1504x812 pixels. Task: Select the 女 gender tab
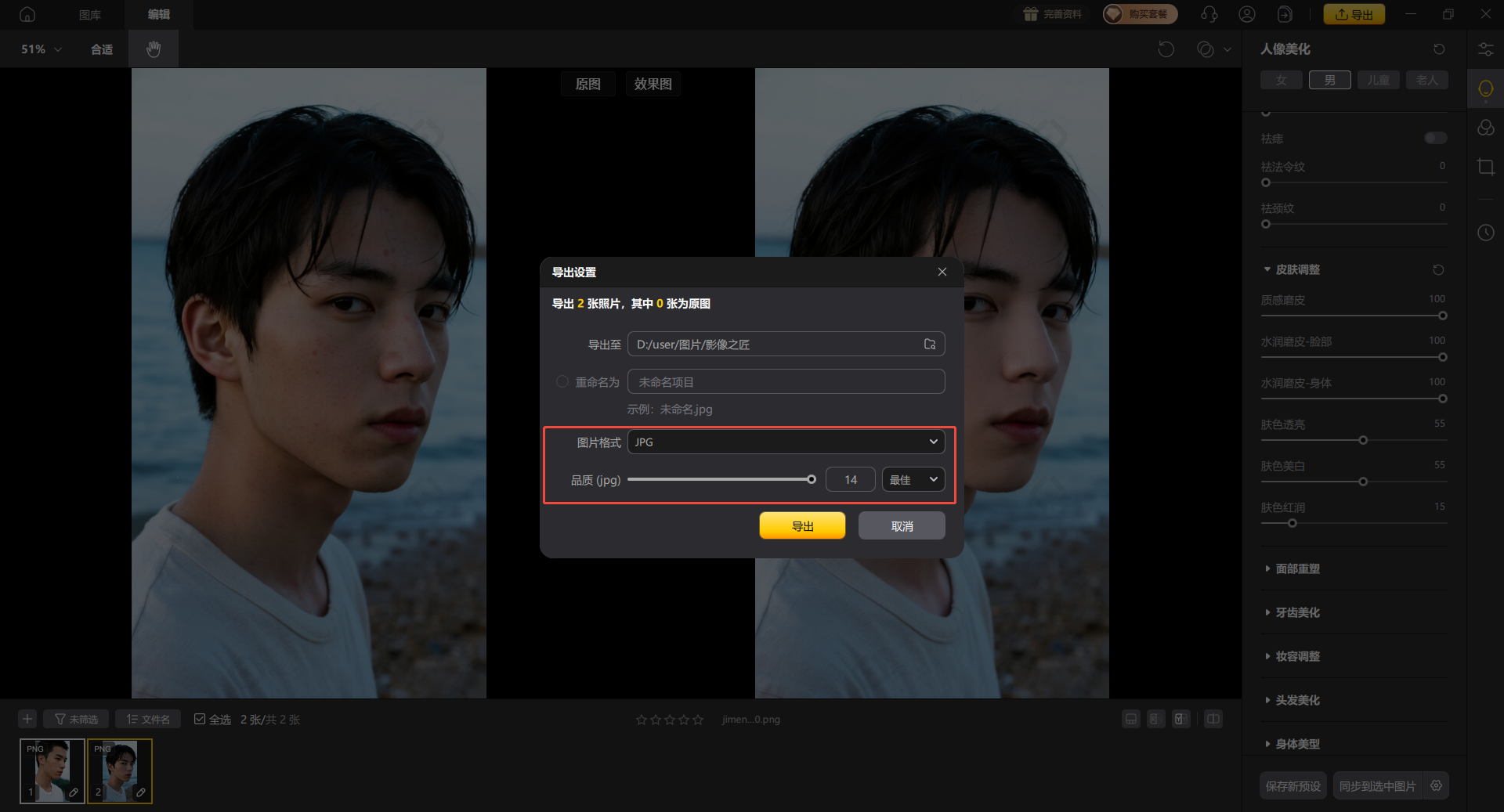tap(1281, 80)
